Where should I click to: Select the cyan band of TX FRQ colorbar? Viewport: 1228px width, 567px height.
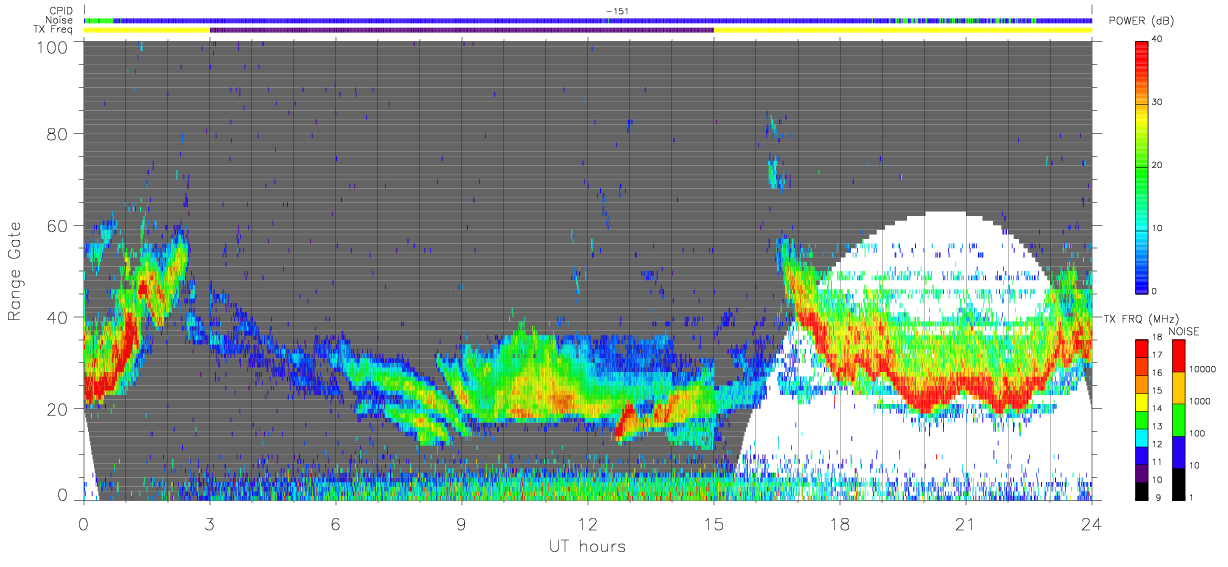pos(1143,436)
